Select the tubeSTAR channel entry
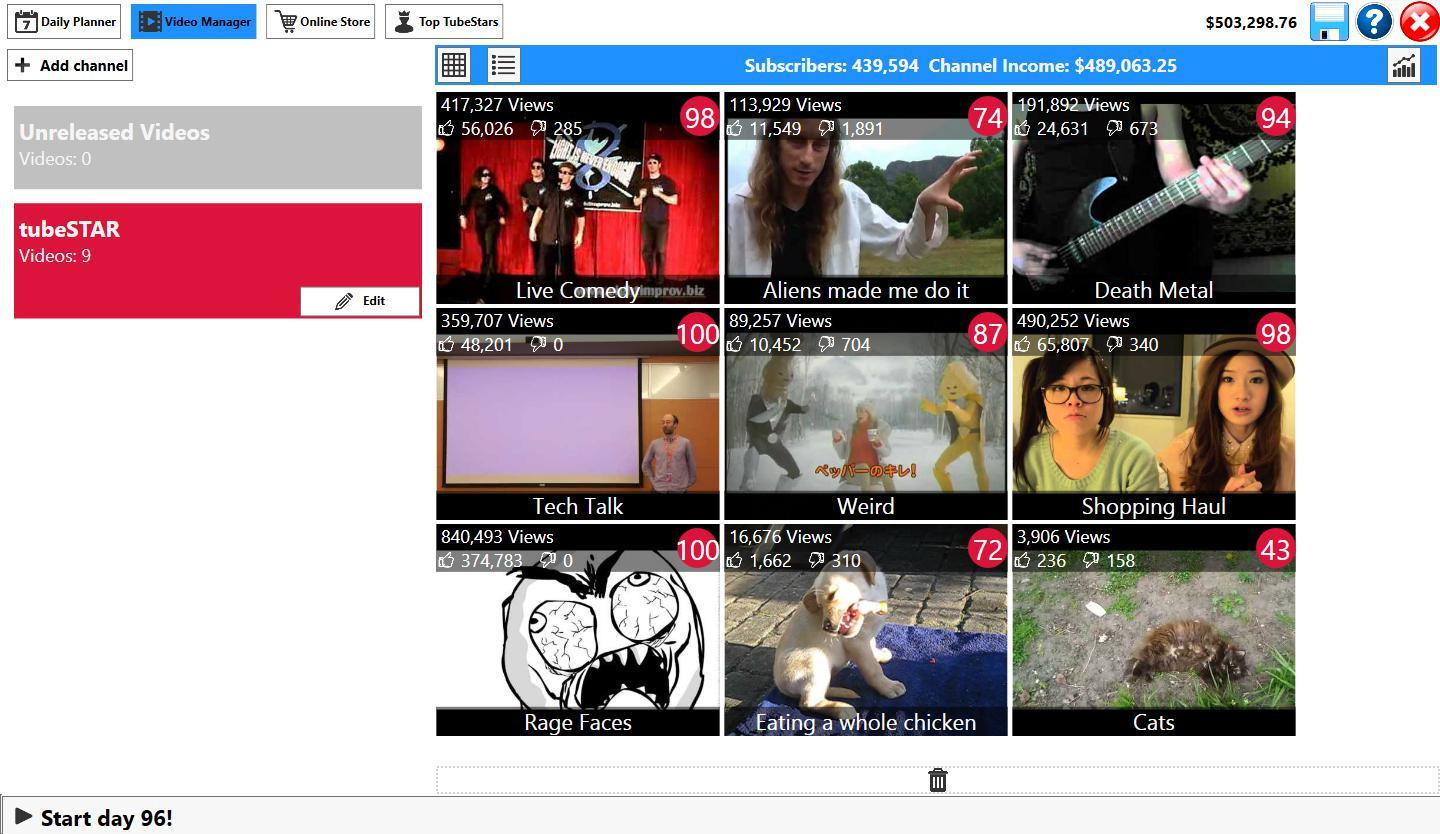 point(218,261)
